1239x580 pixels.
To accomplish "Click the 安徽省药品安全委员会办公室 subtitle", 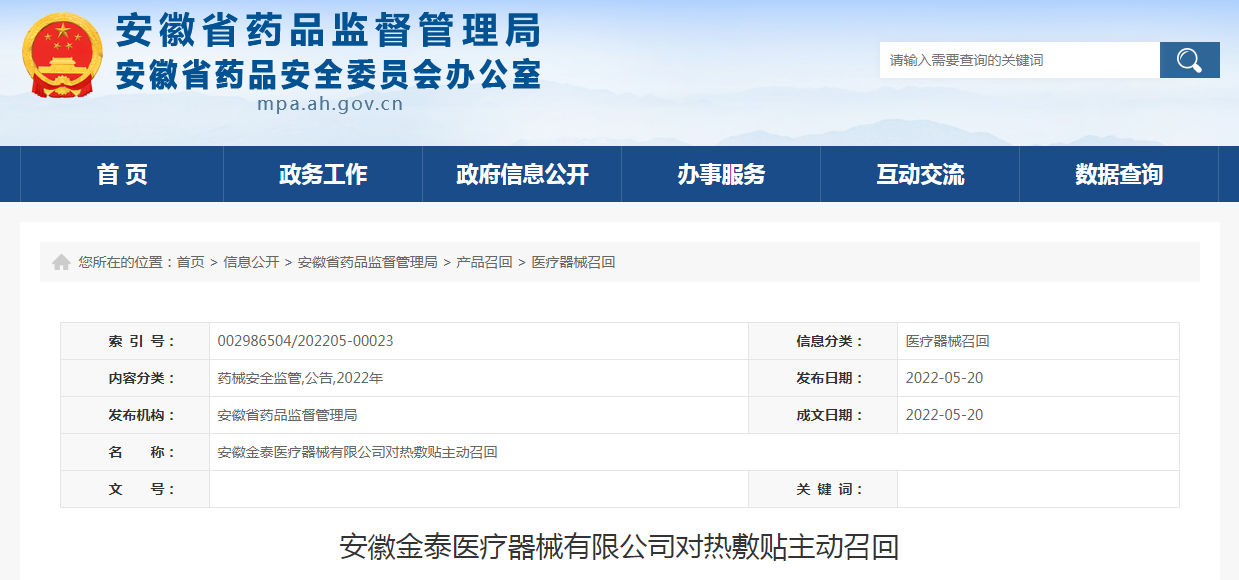I will click(328, 75).
